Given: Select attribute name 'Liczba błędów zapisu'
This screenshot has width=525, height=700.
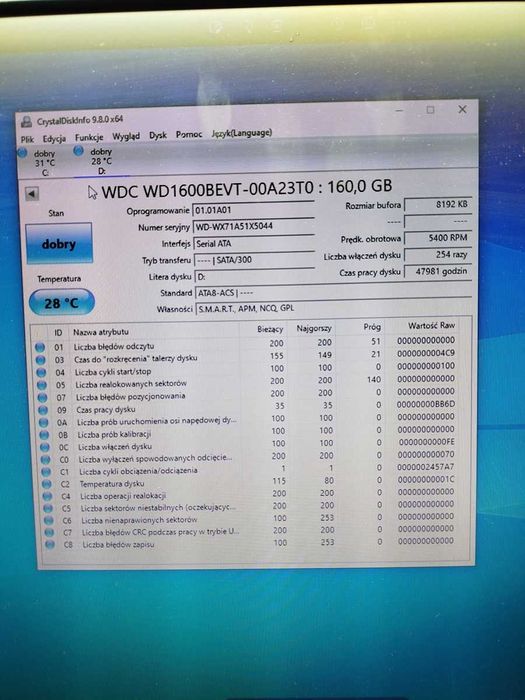Looking at the screenshot, I should pyautogui.click(x=118, y=544).
